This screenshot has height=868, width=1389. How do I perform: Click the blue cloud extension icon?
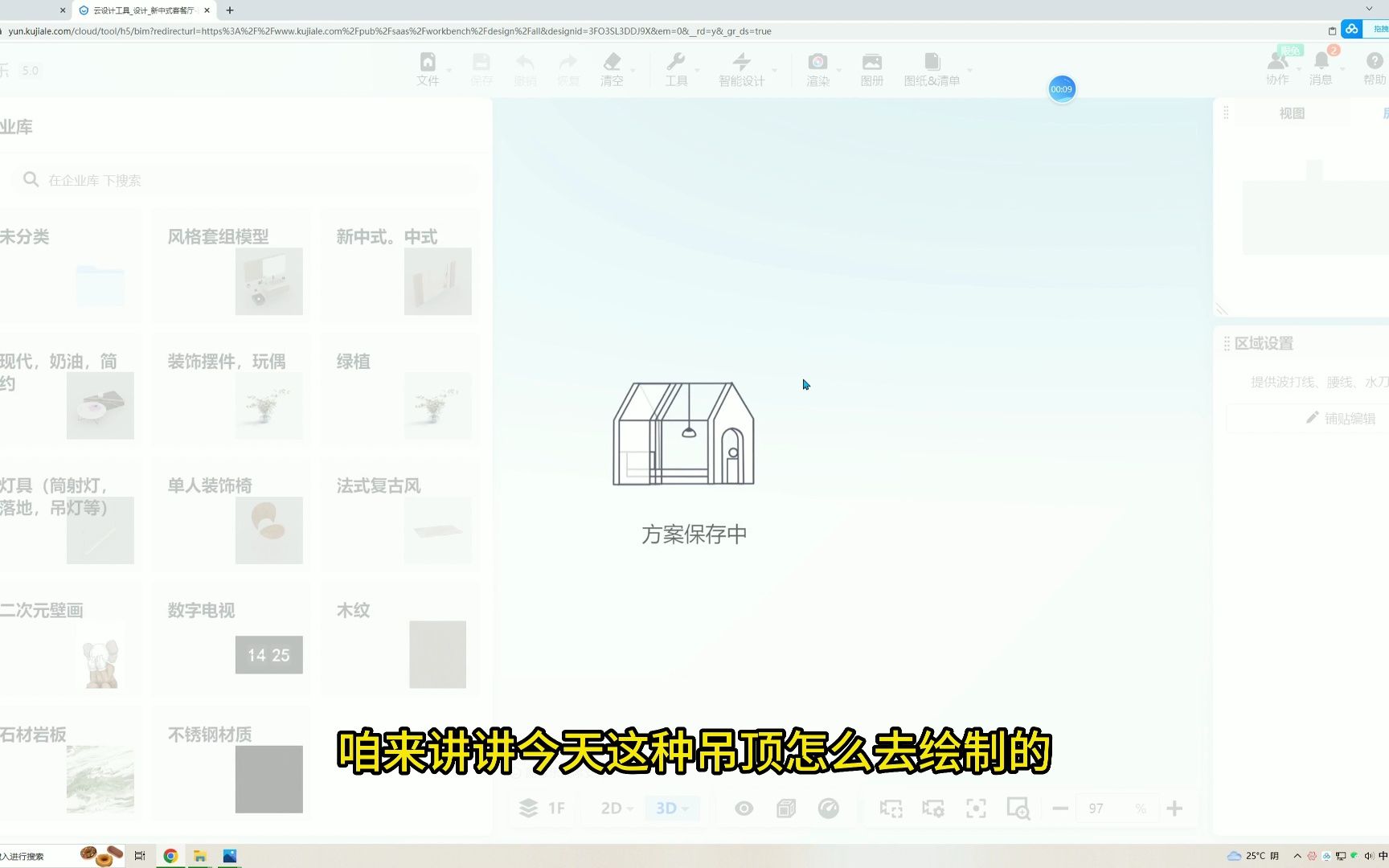pos(1352,30)
